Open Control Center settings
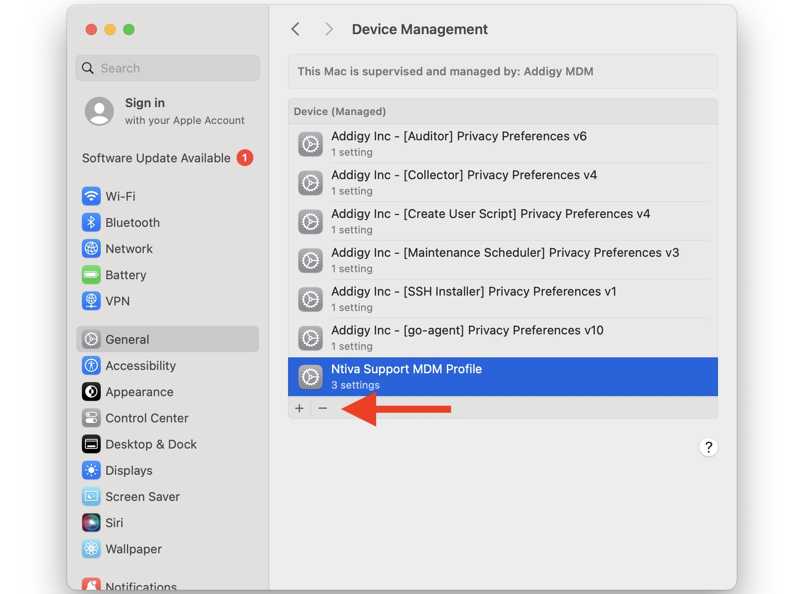Viewport: 800px width, 594px height. [167, 418]
